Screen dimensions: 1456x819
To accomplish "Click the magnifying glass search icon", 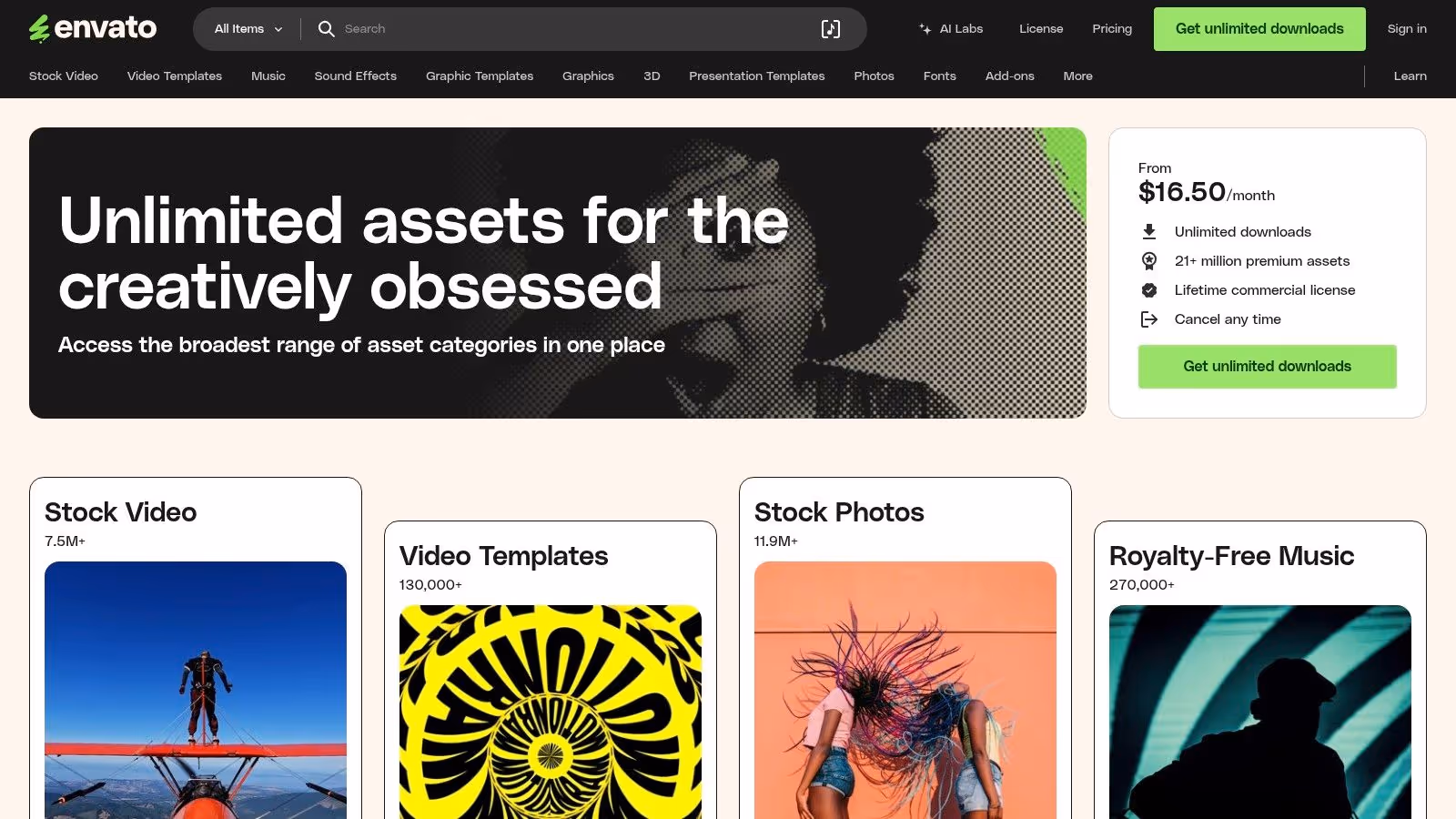I will coord(326,29).
